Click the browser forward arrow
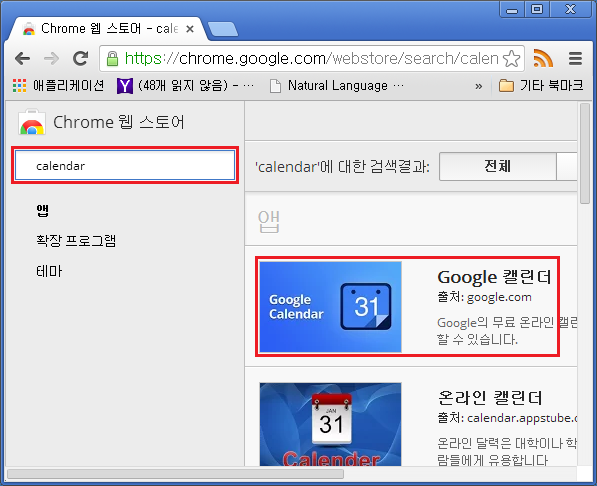The width and height of the screenshot is (597, 486). [51, 58]
